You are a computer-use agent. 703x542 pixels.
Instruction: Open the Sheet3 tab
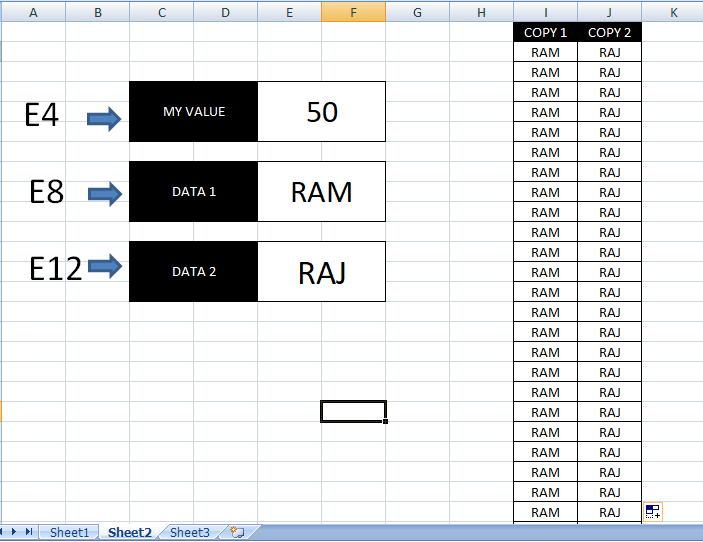click(x=190, y=532)
